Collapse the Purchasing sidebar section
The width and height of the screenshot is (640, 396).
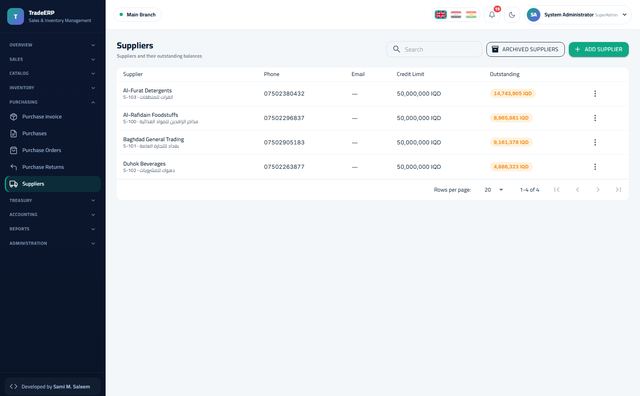(52, 102)
